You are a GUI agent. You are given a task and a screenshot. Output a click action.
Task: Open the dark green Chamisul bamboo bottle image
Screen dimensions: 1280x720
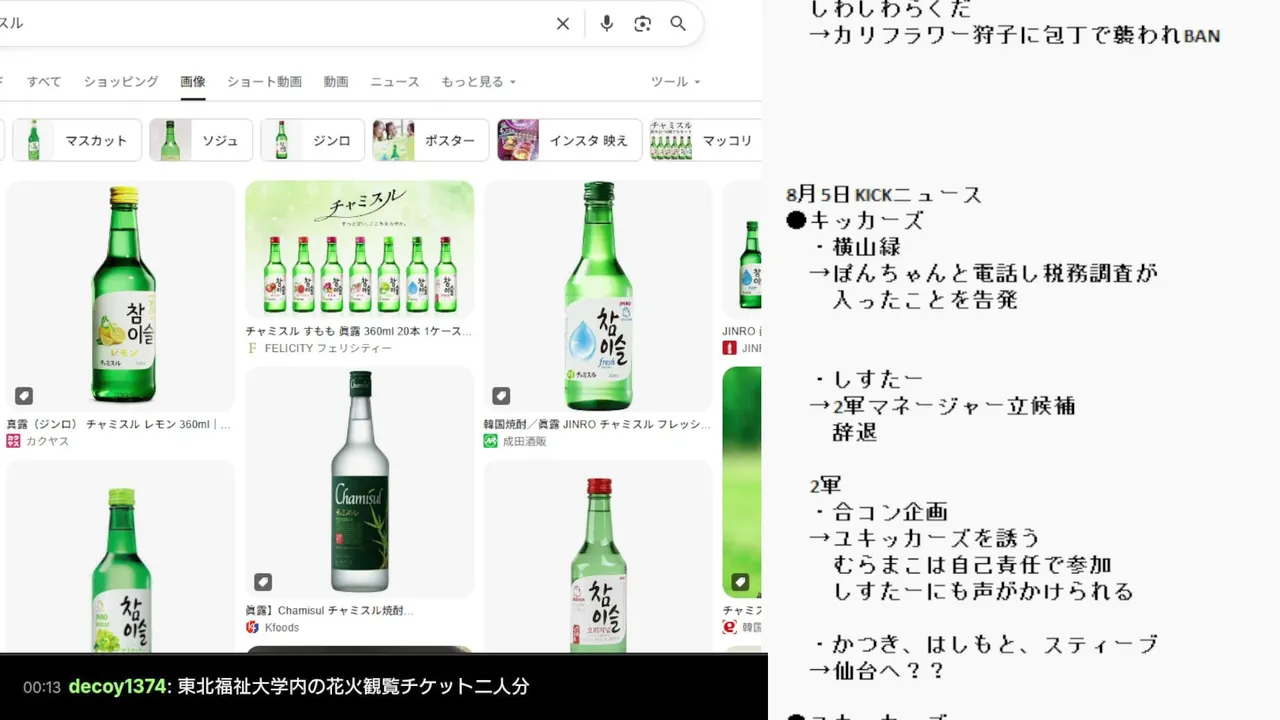[359, 482]
